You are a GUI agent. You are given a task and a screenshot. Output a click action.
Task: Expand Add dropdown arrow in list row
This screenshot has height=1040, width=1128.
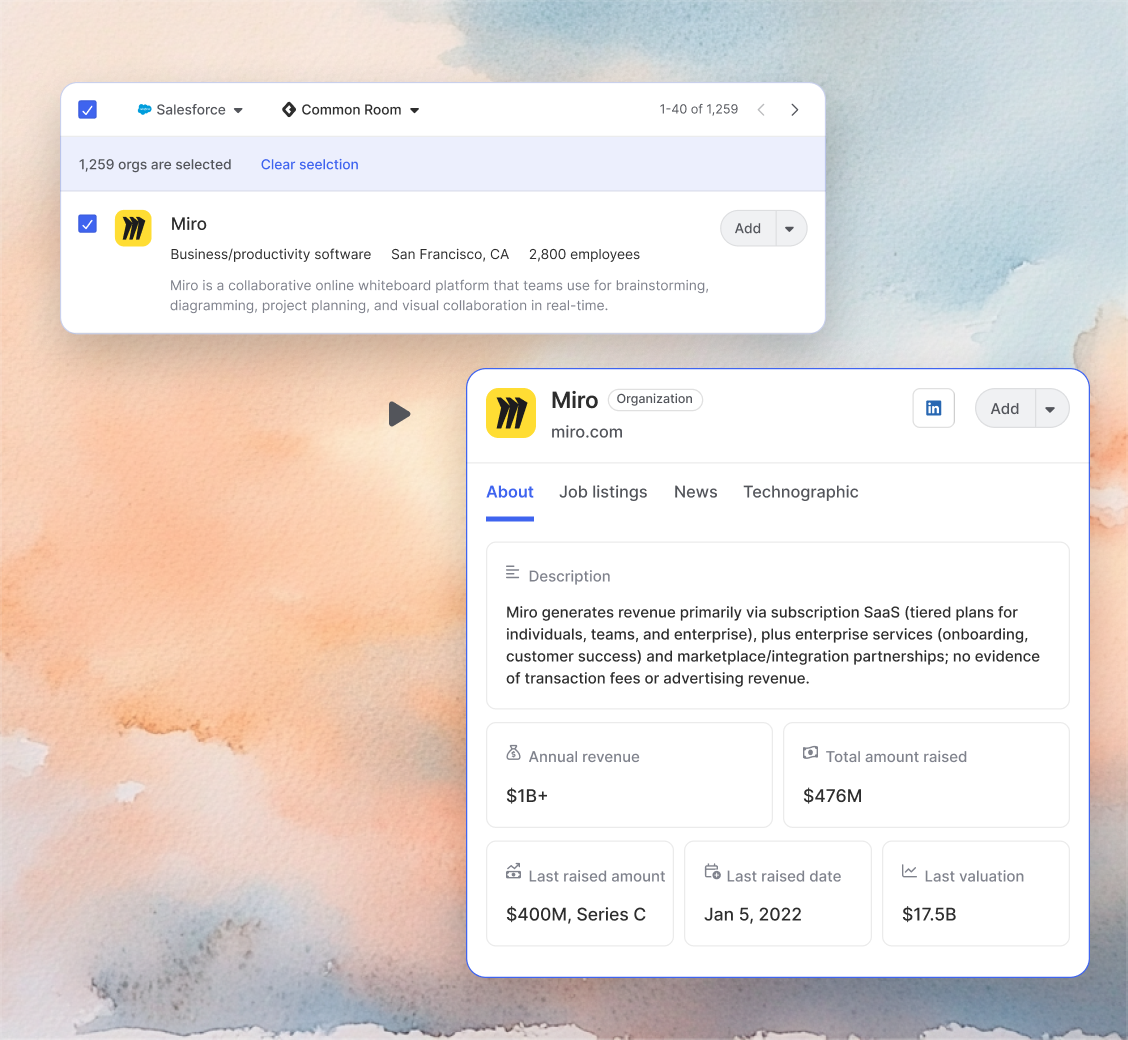(x=790, y=228)
